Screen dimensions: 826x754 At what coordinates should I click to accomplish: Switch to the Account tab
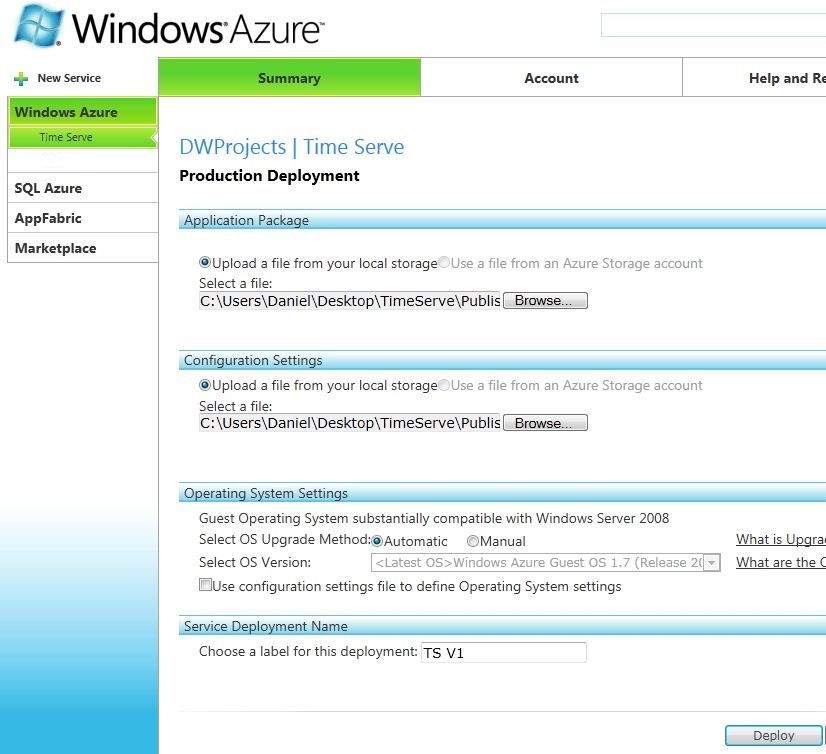[551, 77]
